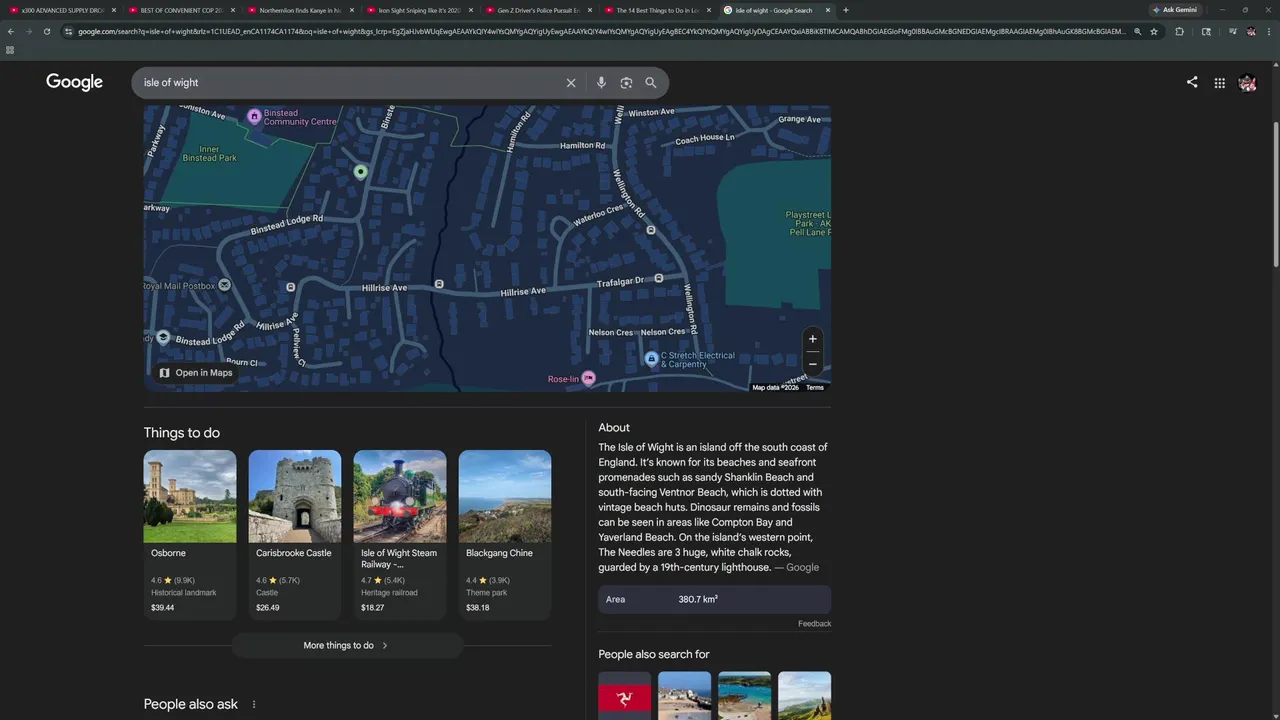Open People also ask options menu
1280x720 pixels.
click(254, 704)
